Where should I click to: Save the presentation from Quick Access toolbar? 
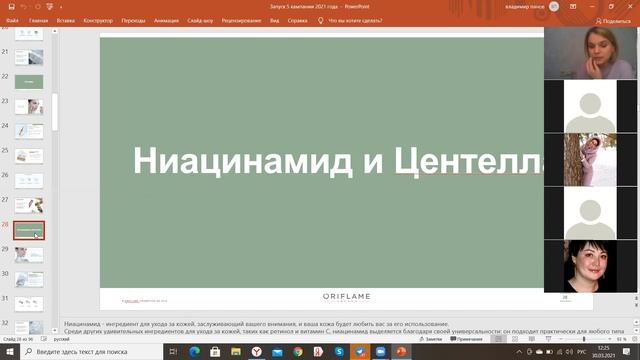(x=11, y=7)
